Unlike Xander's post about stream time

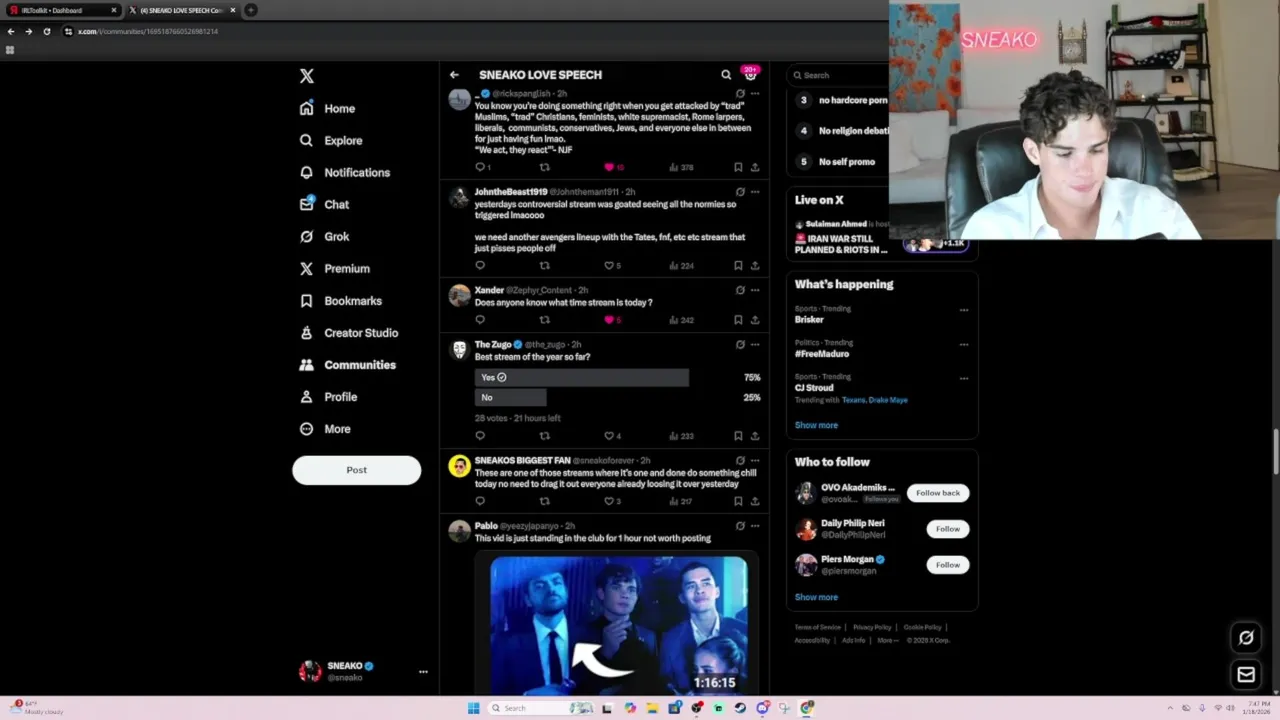[609, 320]
